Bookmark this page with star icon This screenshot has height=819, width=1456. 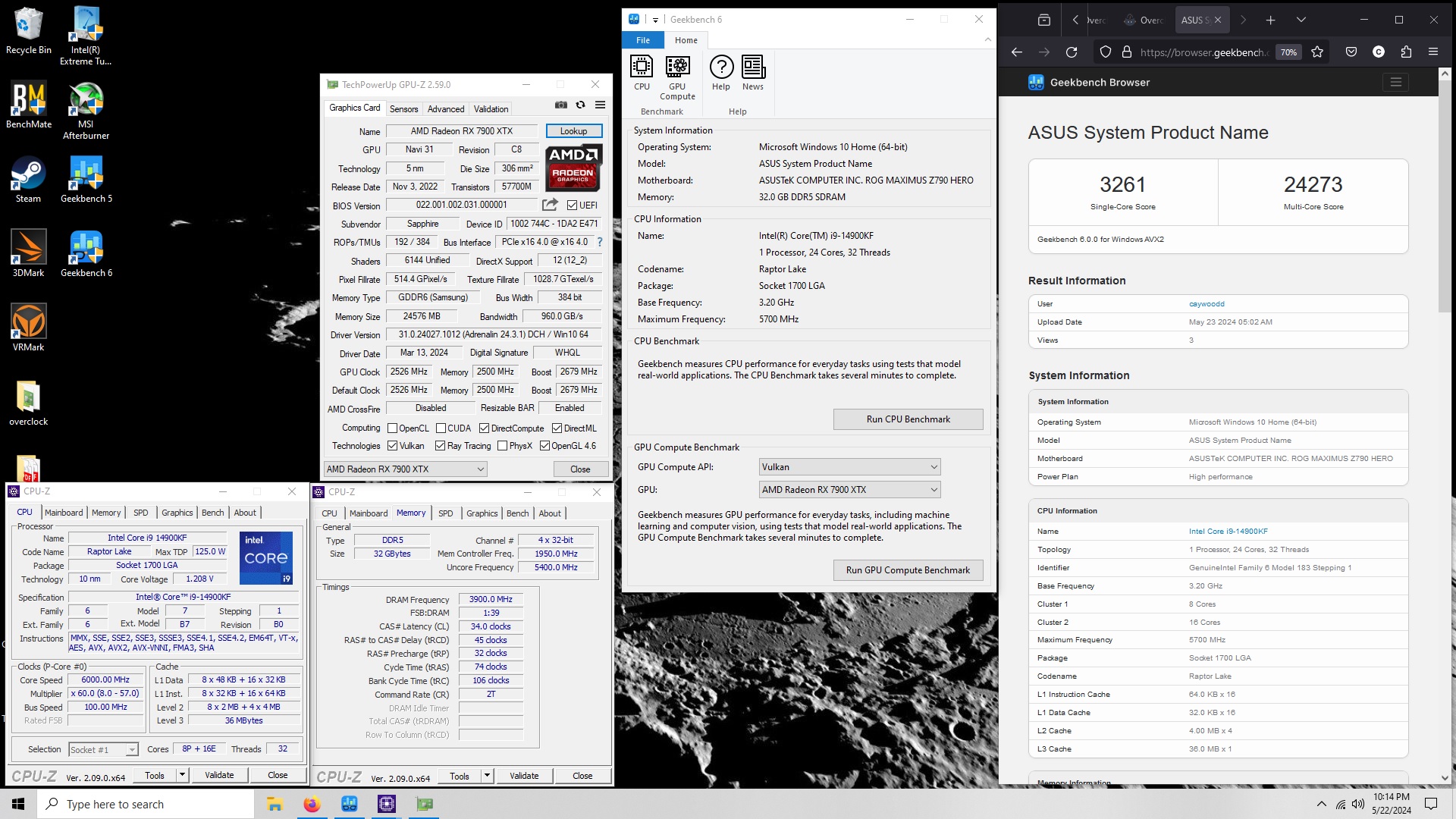pyautogui.click(x=1317, y=52)
